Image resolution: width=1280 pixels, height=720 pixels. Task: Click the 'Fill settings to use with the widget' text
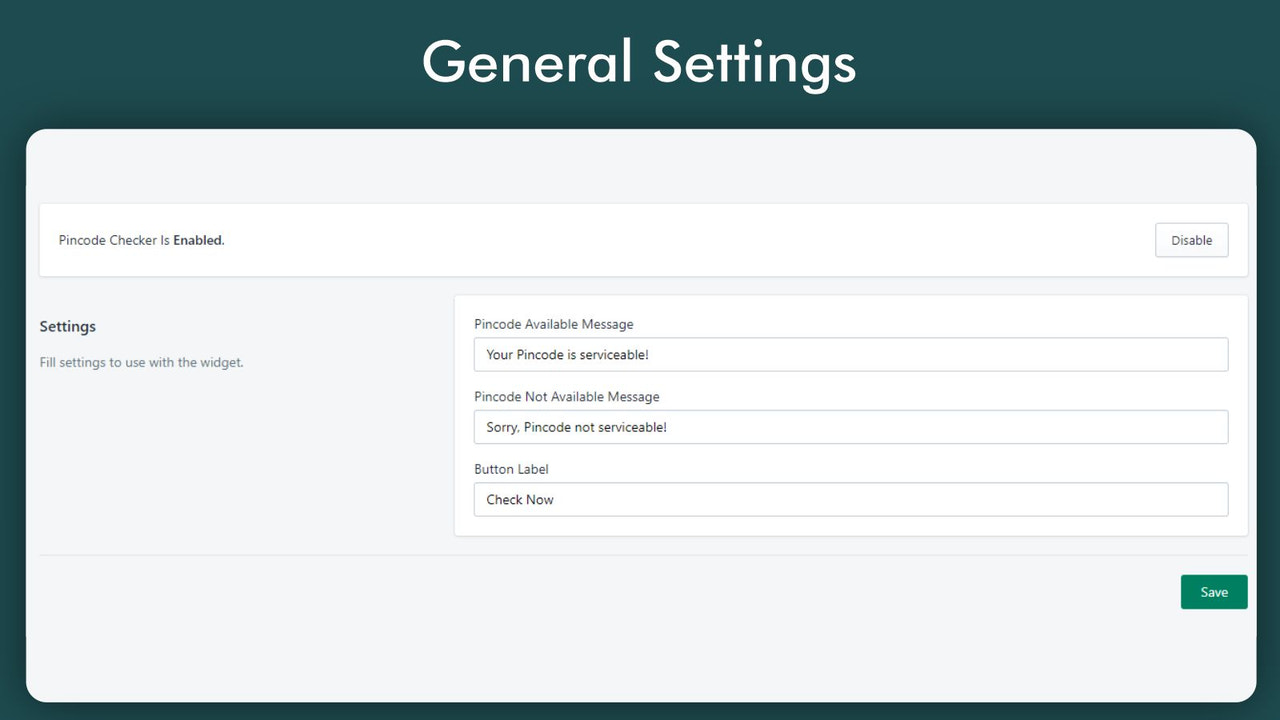[141, 362]
